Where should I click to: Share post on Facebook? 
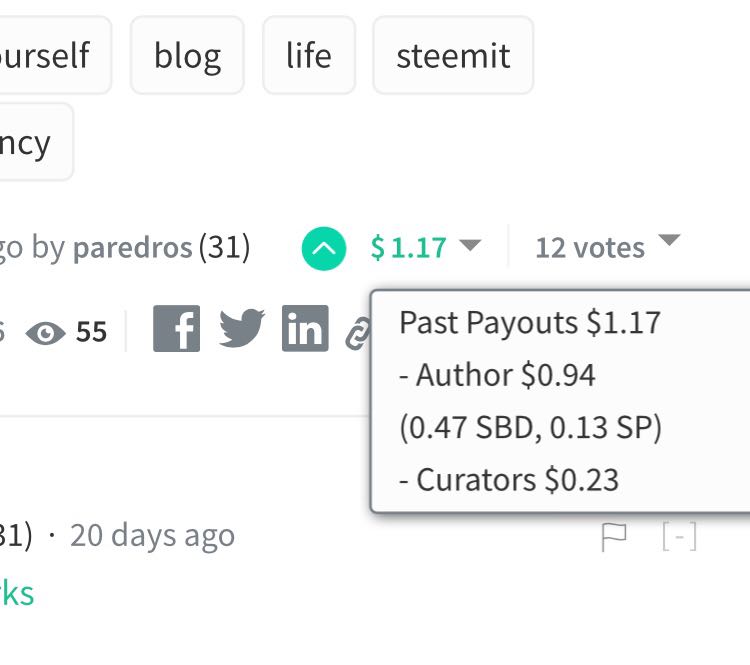tap(176, 329)
